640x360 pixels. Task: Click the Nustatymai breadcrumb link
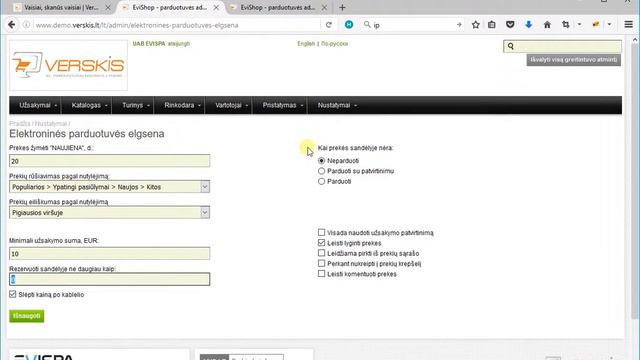[x=51, y=123]
